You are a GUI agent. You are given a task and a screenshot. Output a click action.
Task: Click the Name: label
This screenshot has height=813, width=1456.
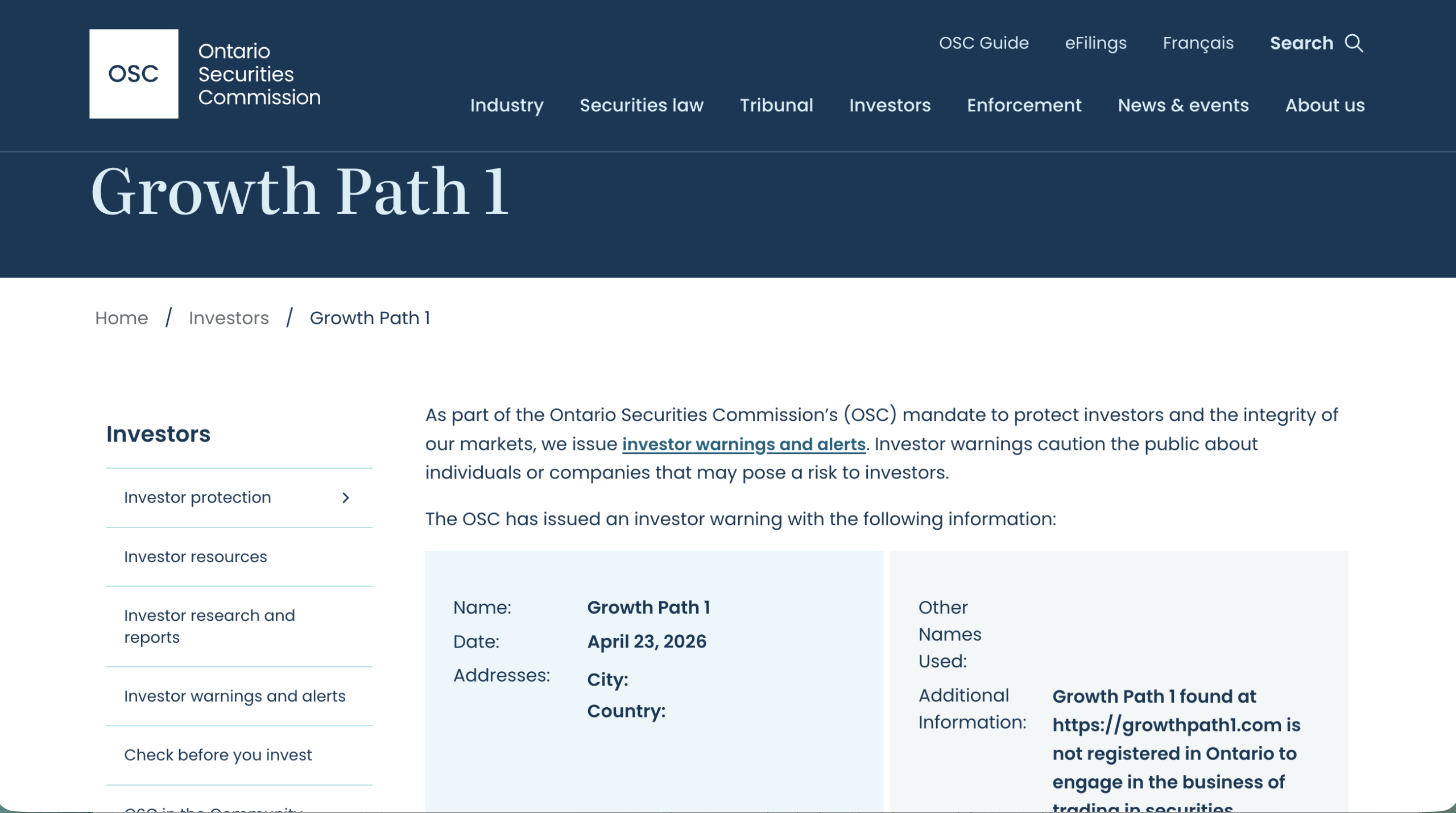coord(482,608)
